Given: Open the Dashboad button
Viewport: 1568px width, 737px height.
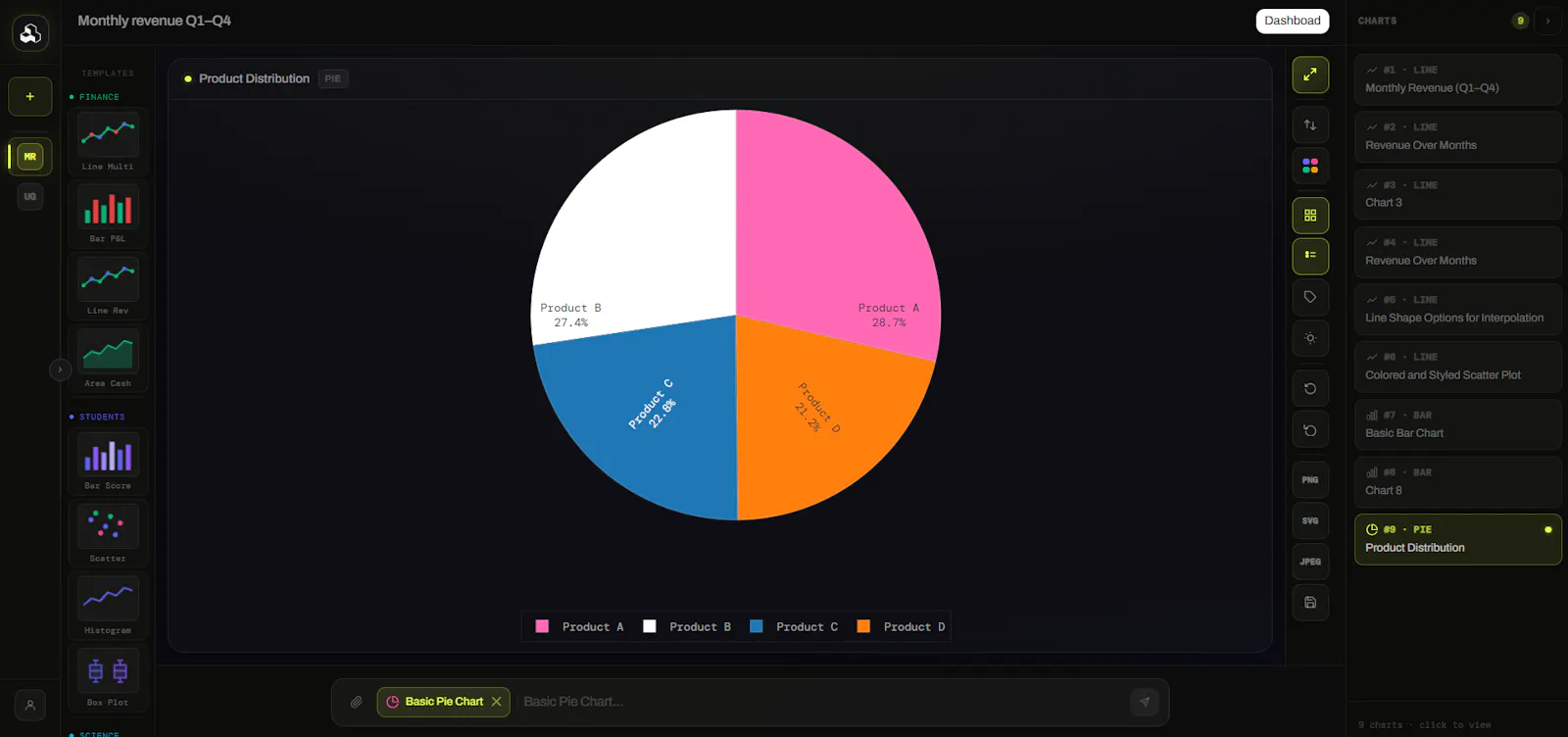Looking at the screenshot, I should [1293, 21].
